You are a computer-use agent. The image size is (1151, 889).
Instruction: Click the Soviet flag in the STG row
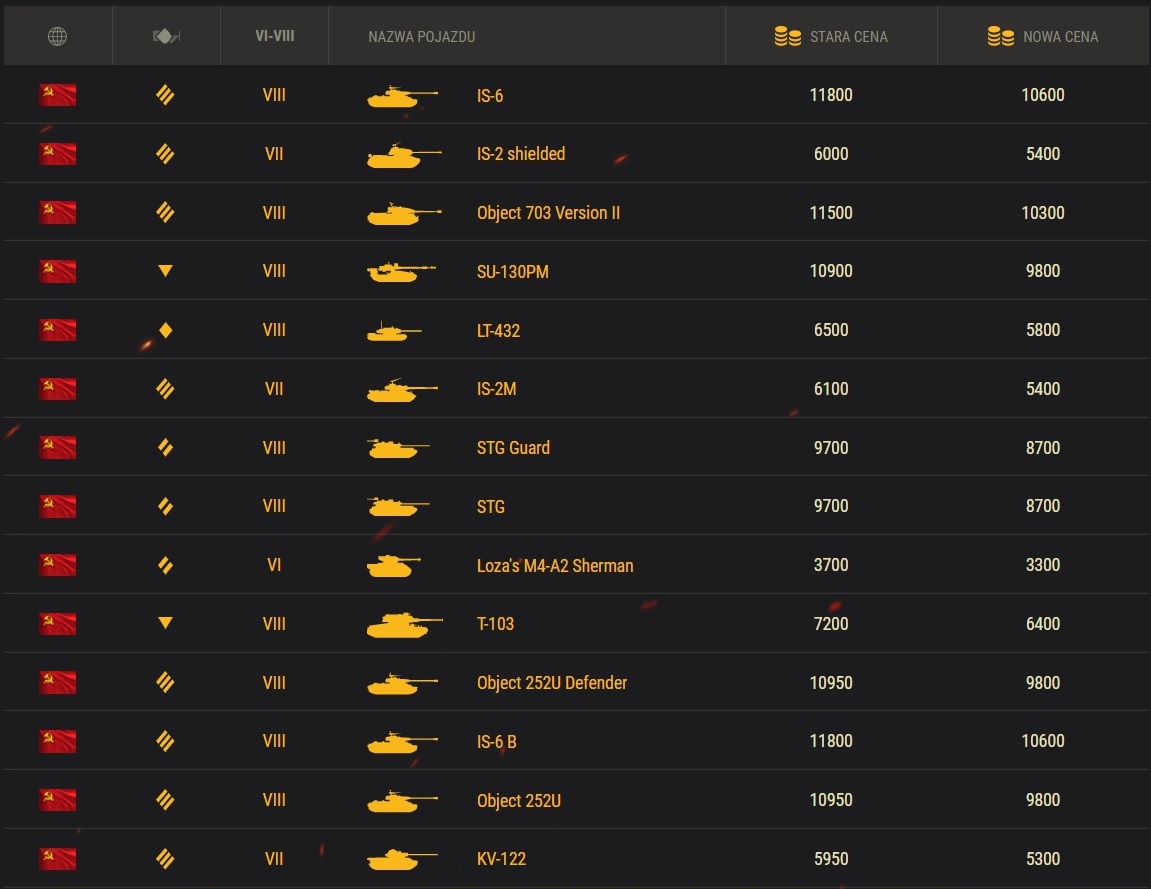pos(57,506)
